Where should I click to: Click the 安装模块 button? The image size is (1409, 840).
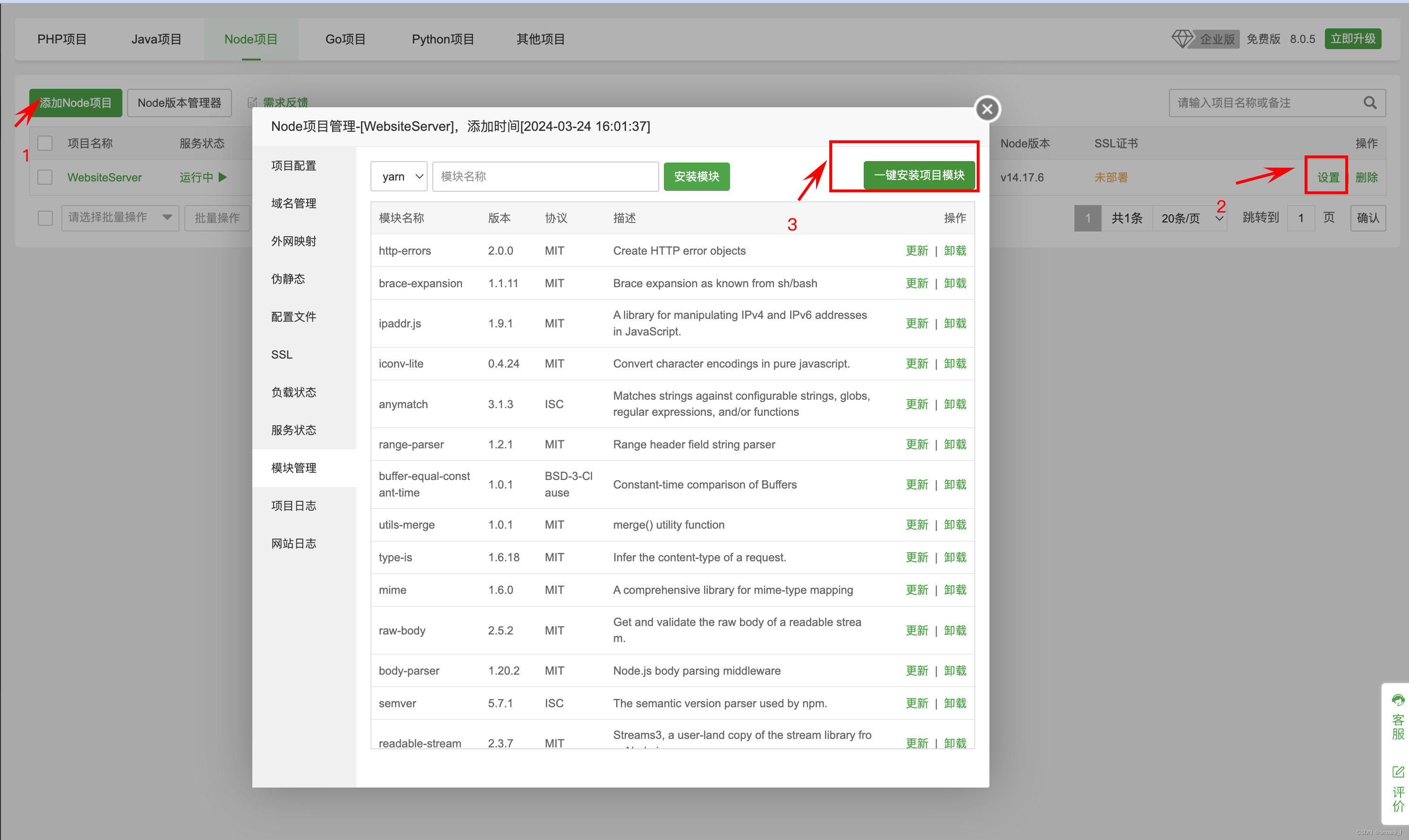696,177
